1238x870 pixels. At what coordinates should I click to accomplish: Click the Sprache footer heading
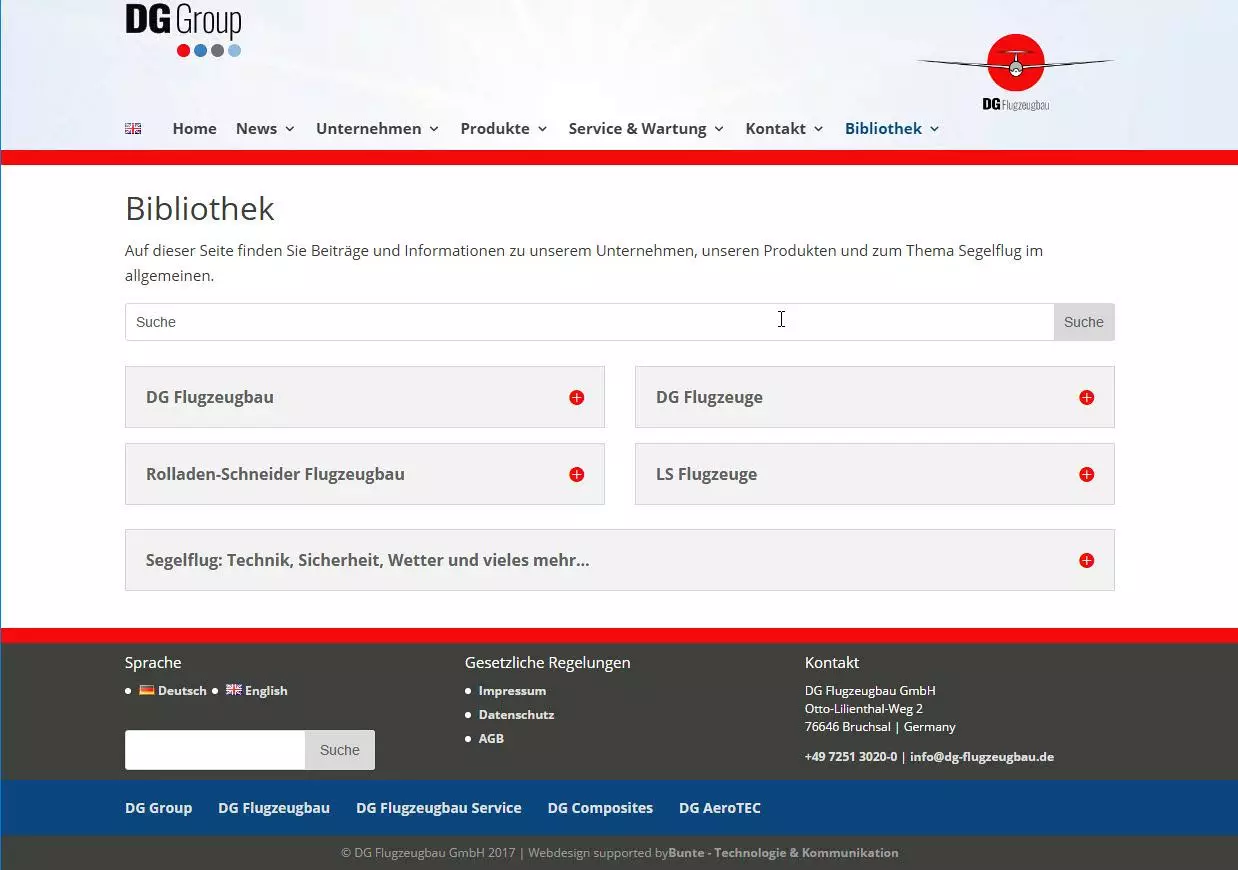(x=153, y=663)
